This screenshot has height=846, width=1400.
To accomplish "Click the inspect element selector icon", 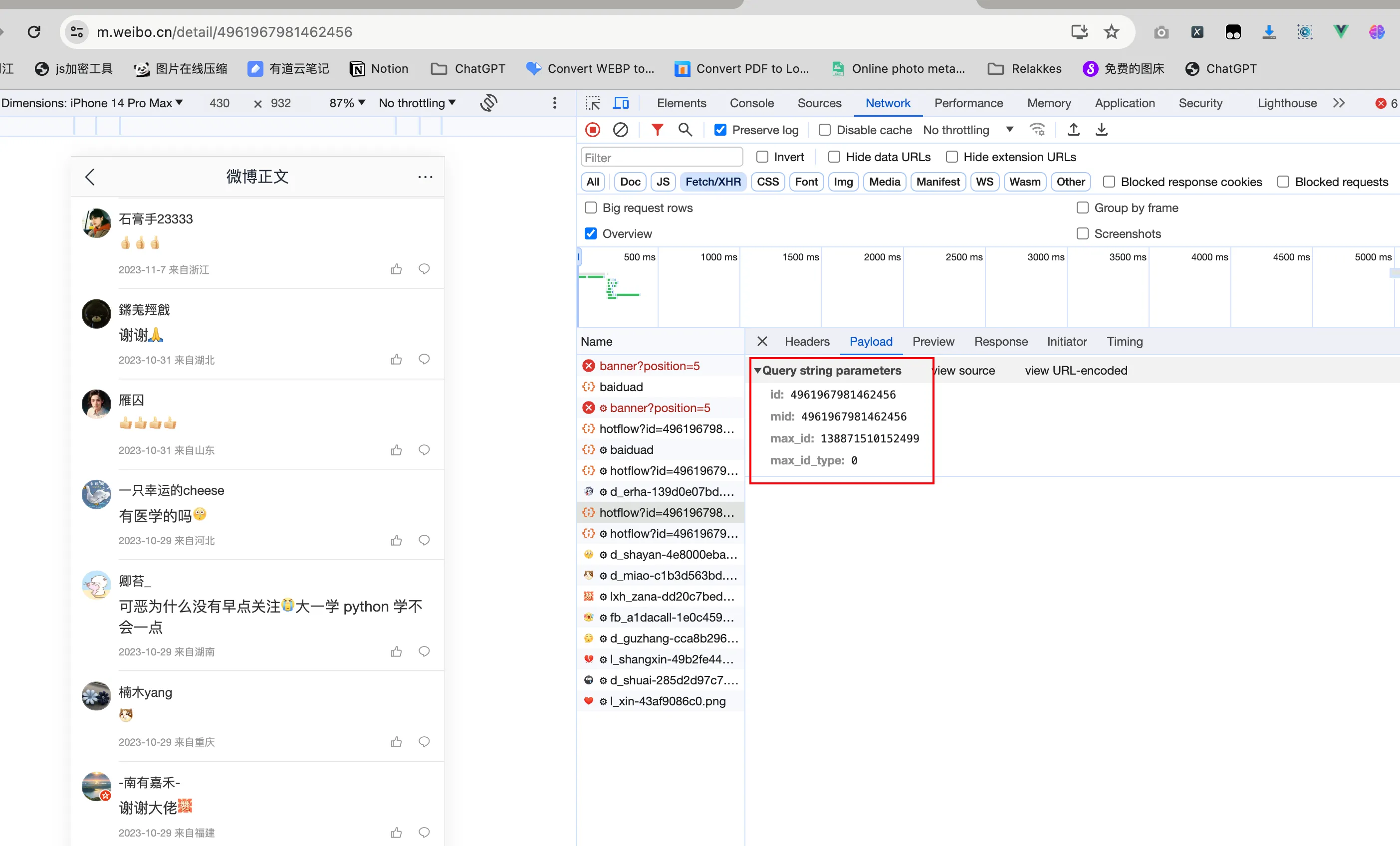I will click(593, 103).
